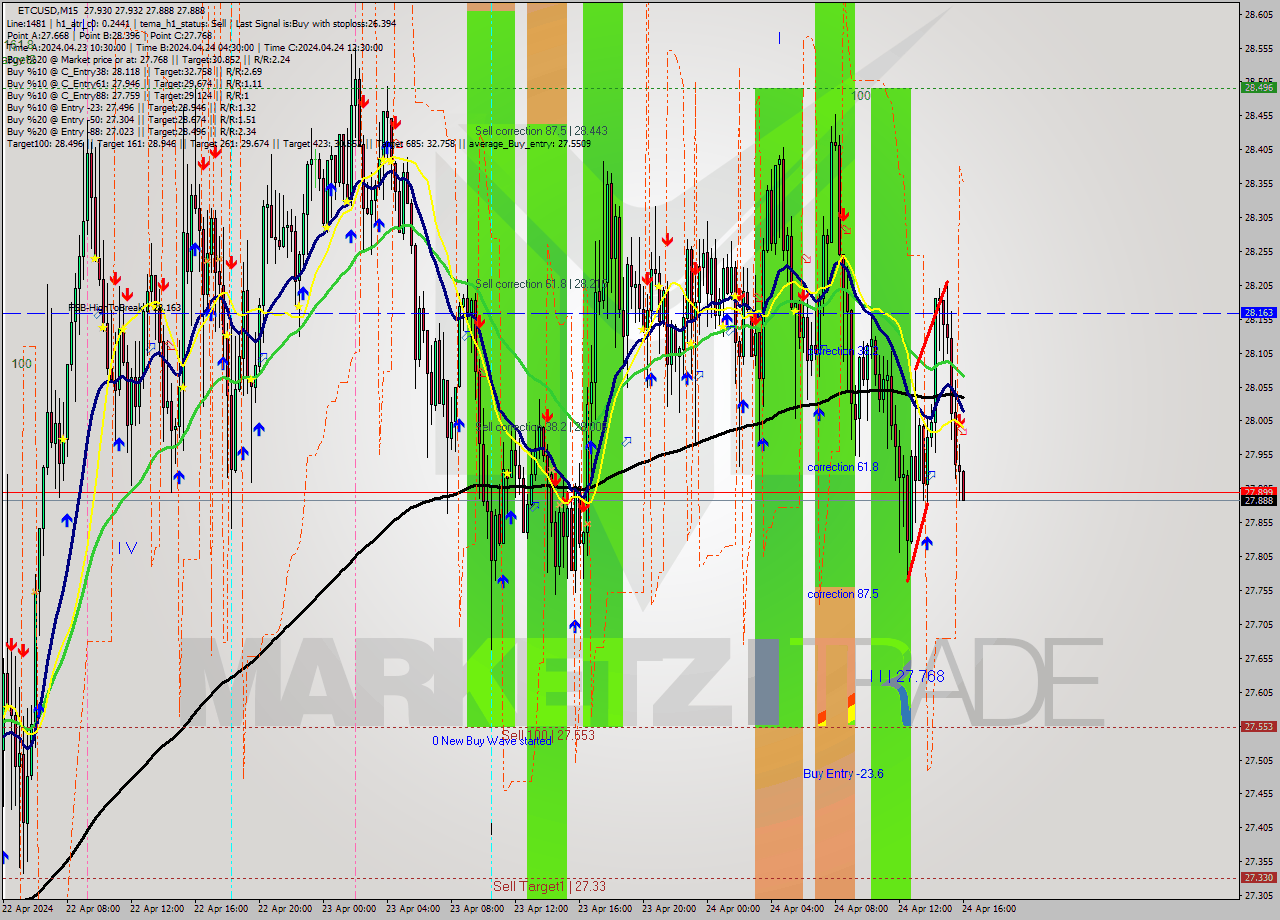This screenshot has height=920, width=1280.
Task: Click the blue 'I V' wave label
Action: (128, 547)
